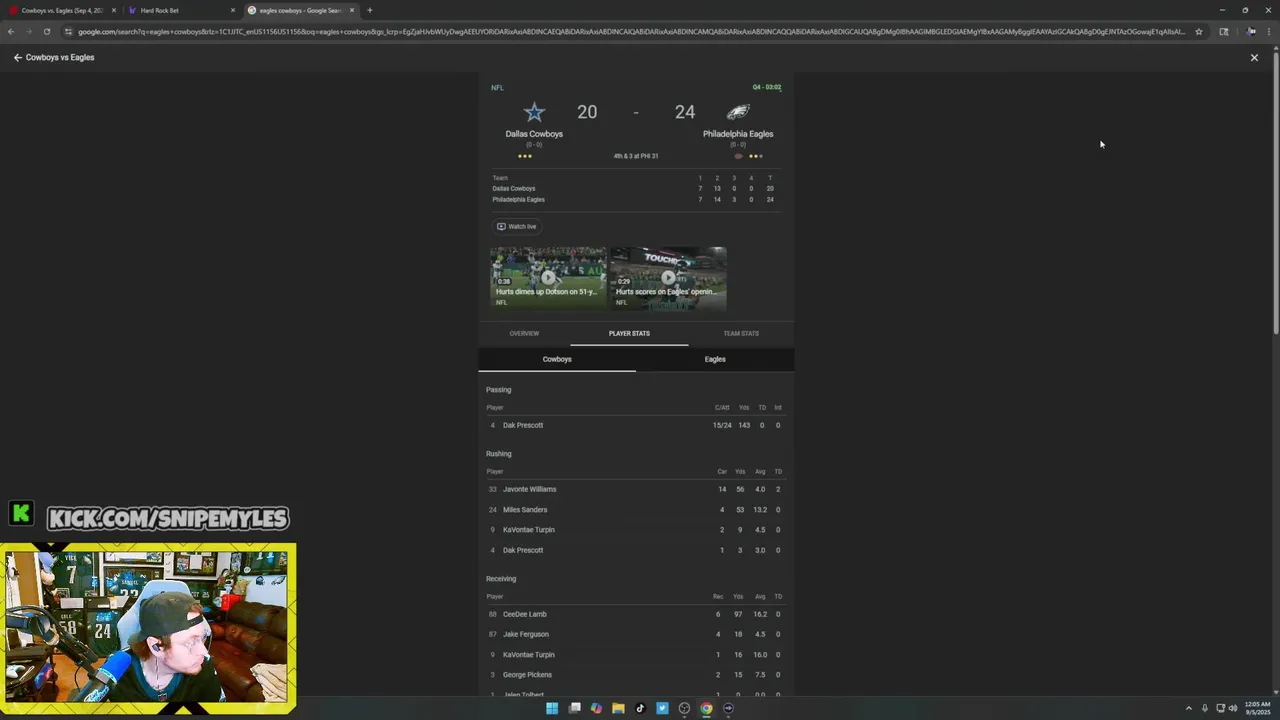The width and height of the screenshot is (1280, 720).
Task: Click the Chrome taskbar icon
Action: (706, 708)
